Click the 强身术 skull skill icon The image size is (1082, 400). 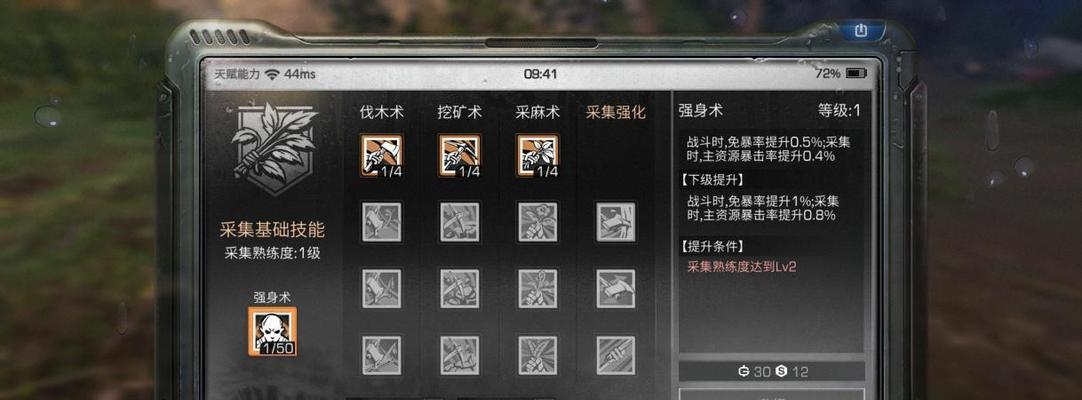pos(273,332)
